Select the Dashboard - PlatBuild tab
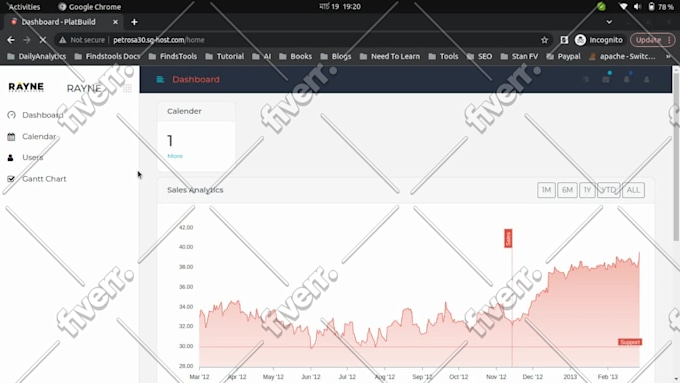The width and height of the screenshot is (680, 383). (63, 22)
